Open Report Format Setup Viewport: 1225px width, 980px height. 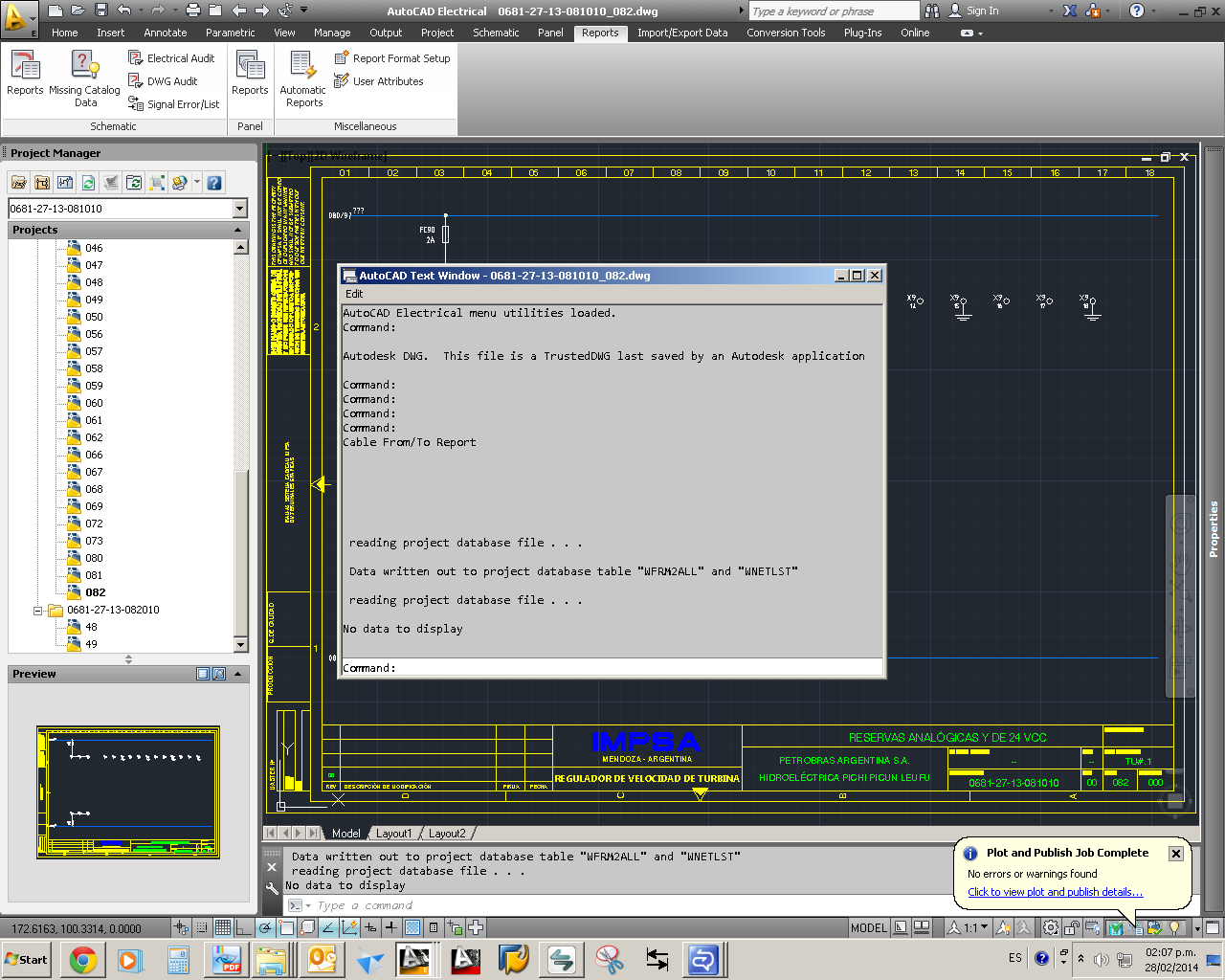coord(392,58)
